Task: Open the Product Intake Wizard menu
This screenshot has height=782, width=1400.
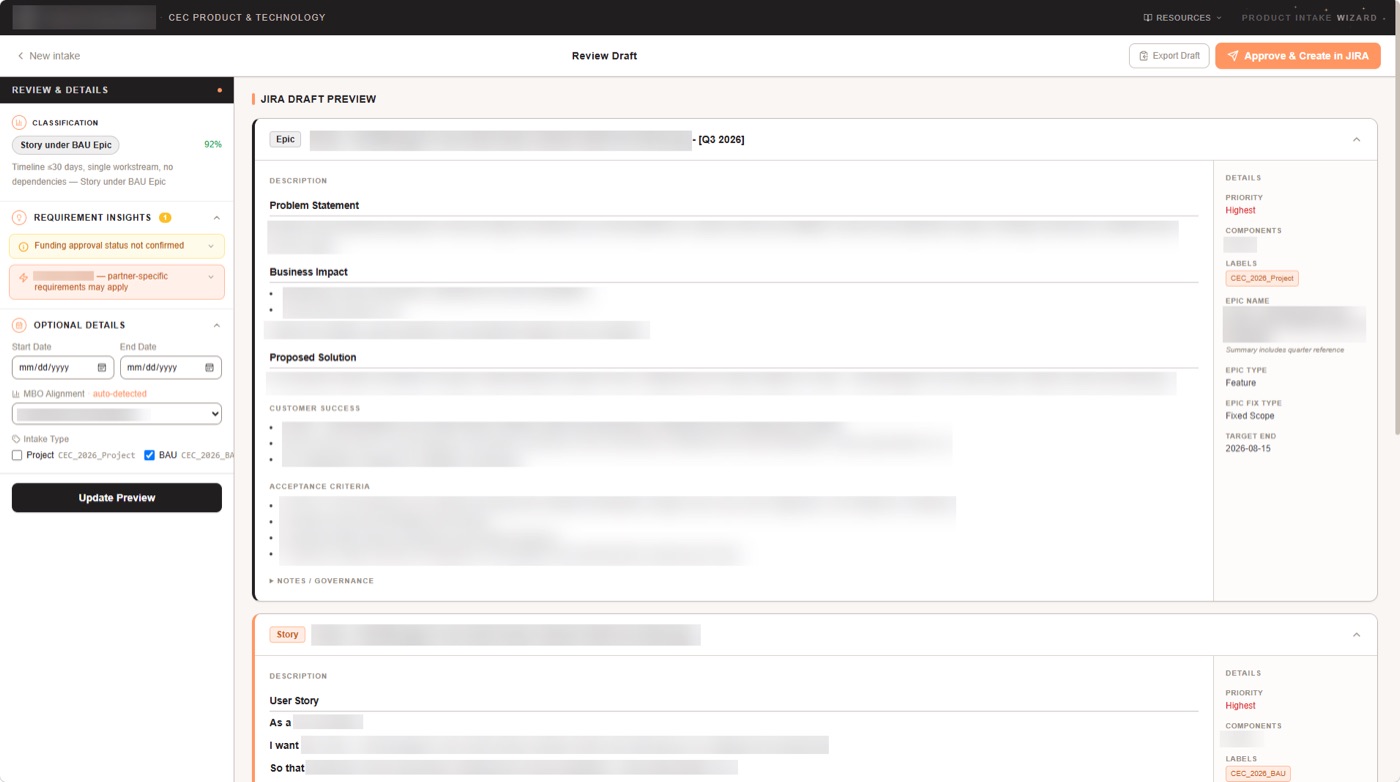Action: pyautogui.click(x=1314, y=18)
